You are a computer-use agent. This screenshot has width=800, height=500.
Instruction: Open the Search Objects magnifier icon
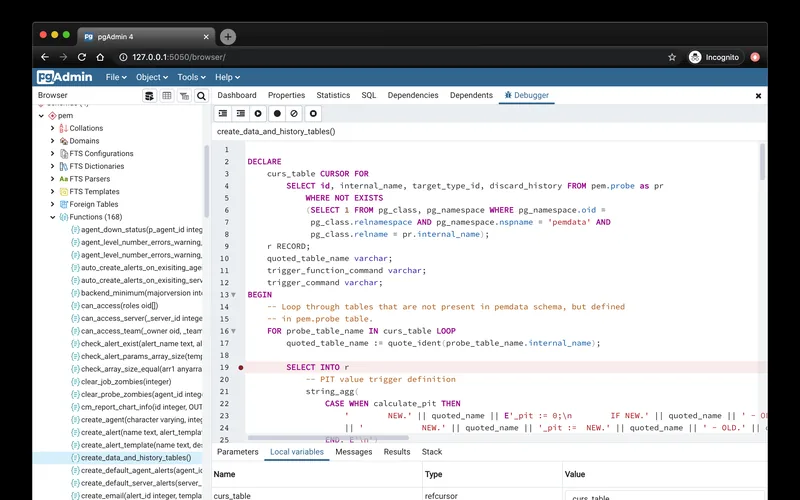pos(202,96)
